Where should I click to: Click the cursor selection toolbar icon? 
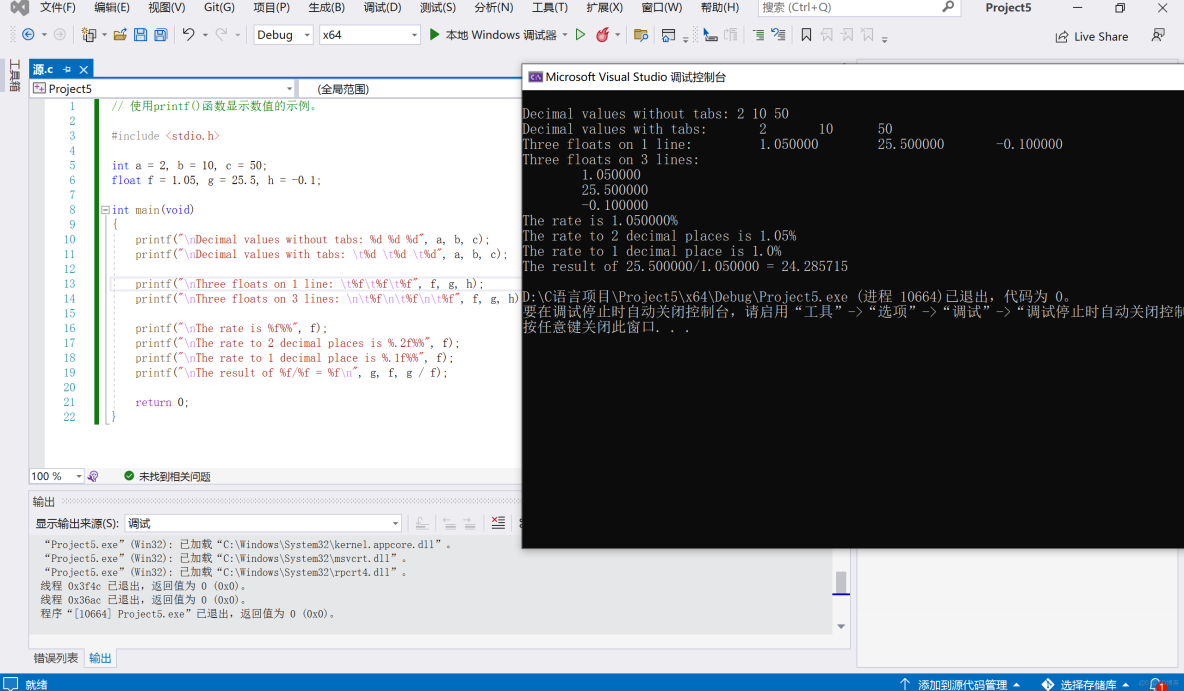pyautogui.click(x=710, y=35)
